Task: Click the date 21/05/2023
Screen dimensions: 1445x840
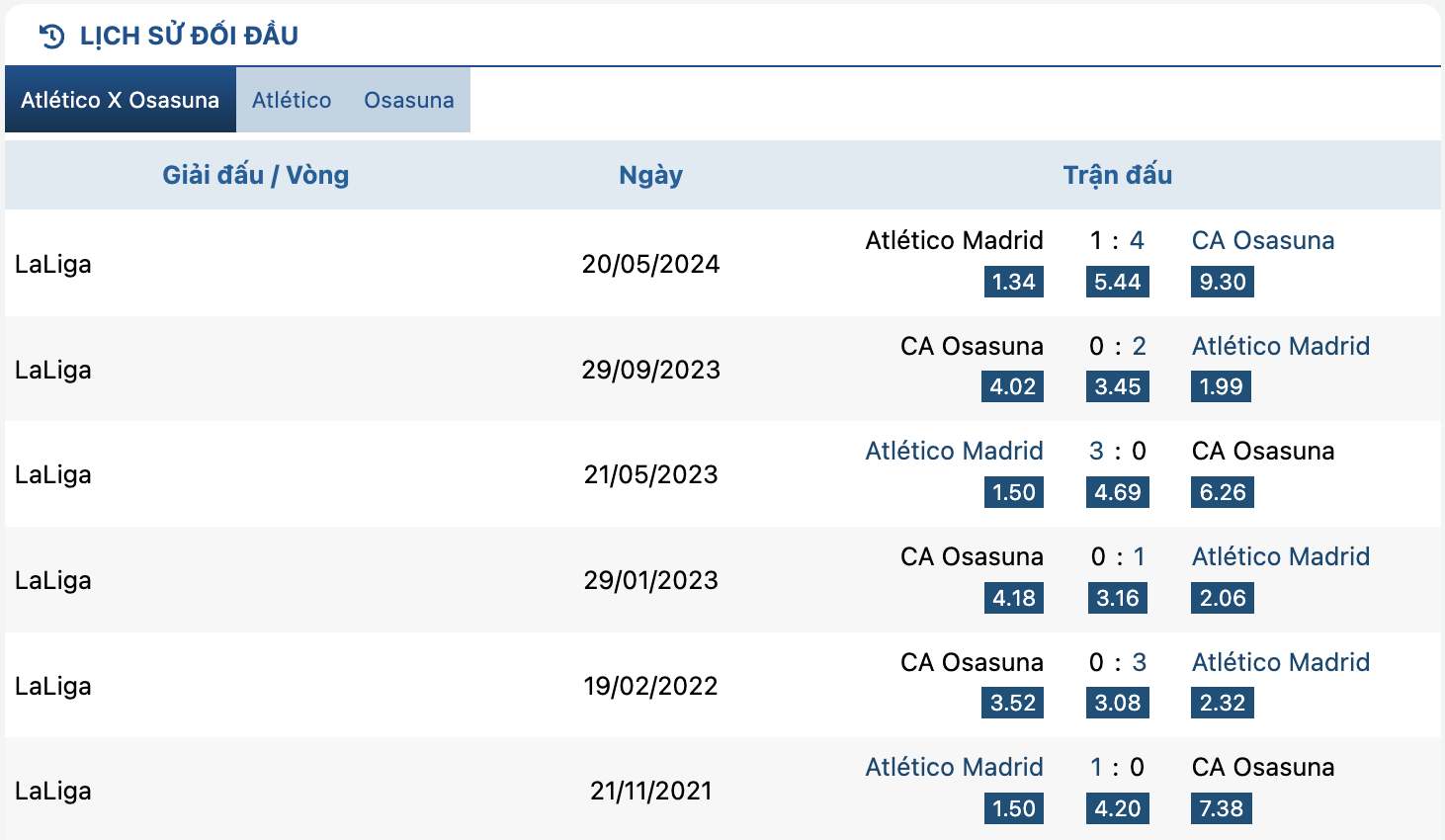Action: tap(650, 474)
